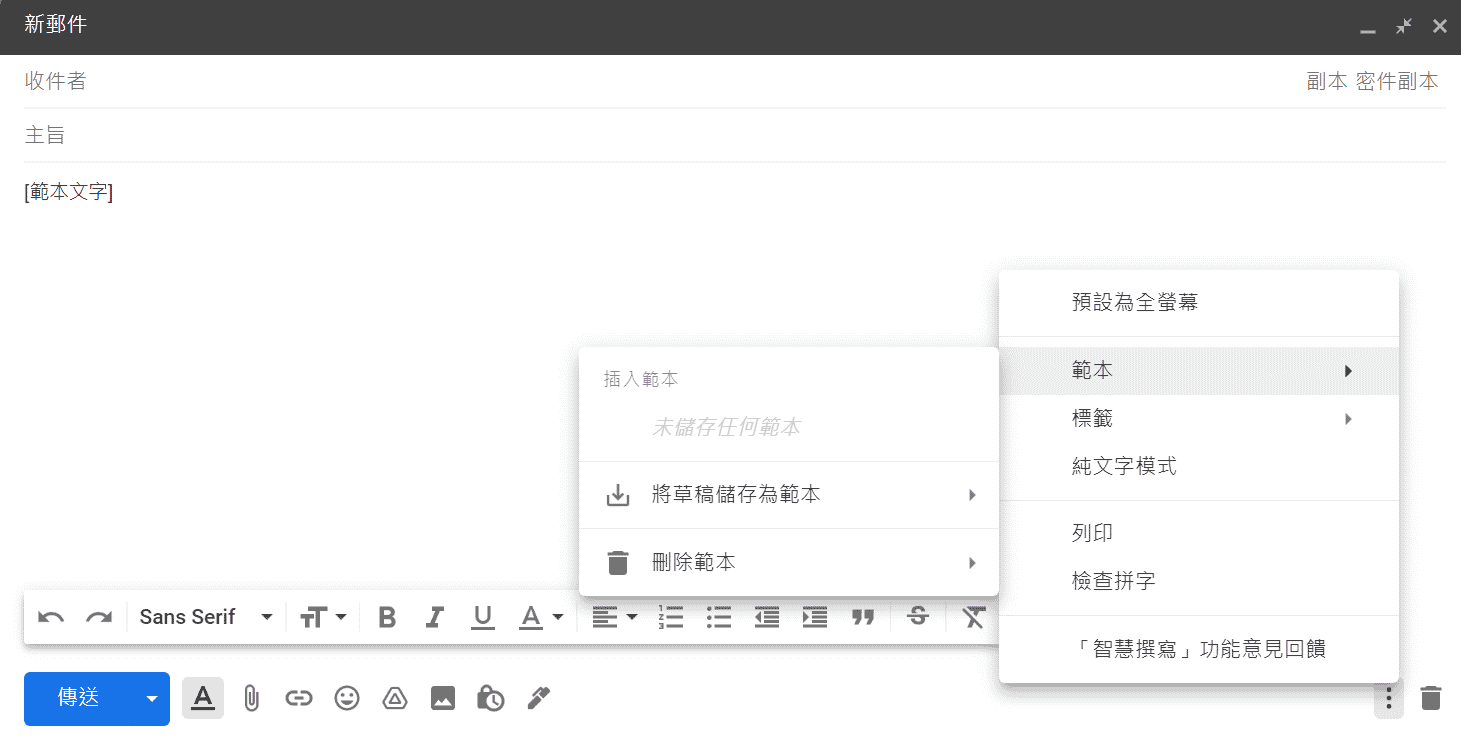This screenshot has width=1461, height=741.
Task: Insert a bulleted list
Action: click(718, 617)
